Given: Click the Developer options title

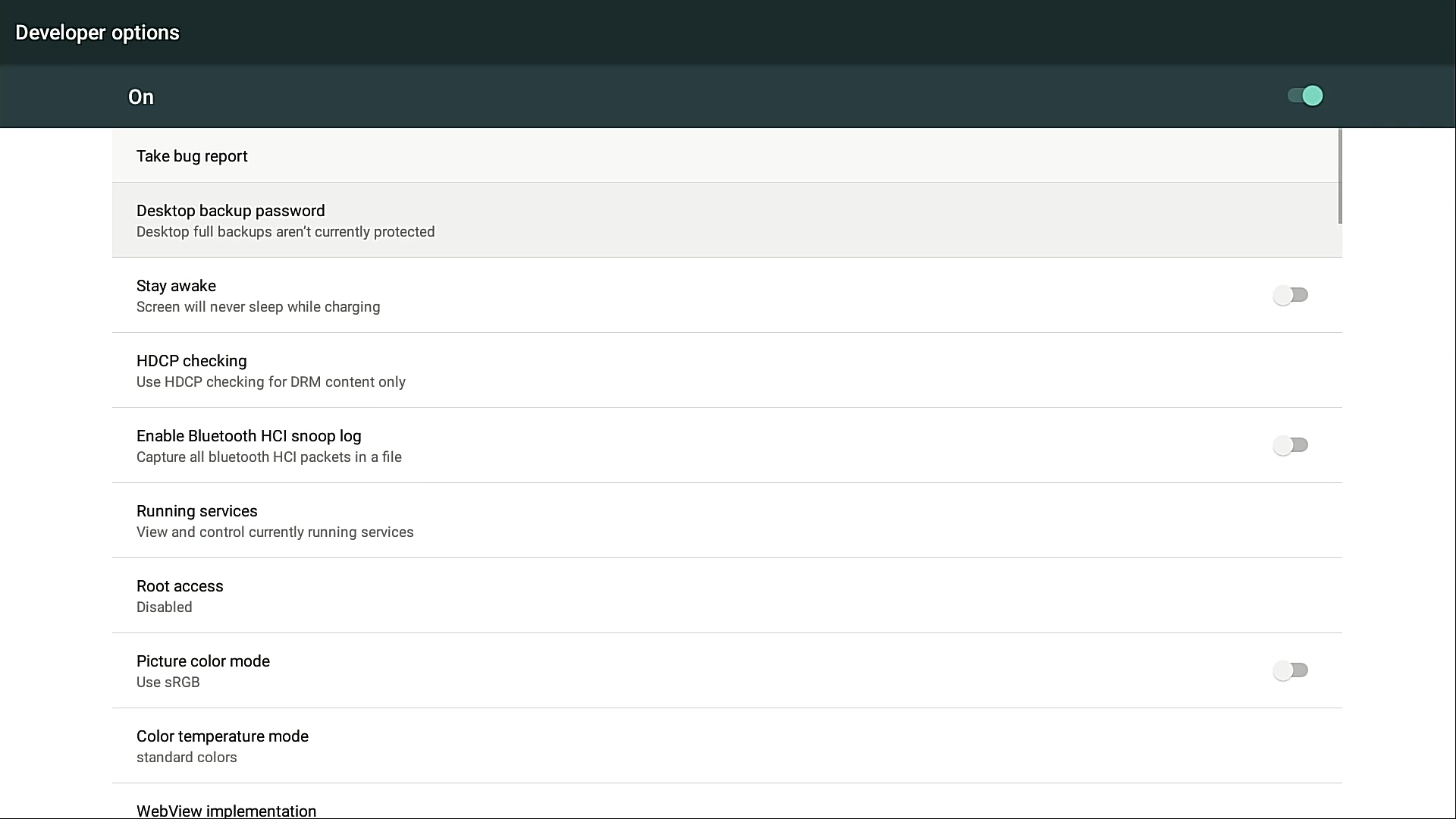Looking at the screenshot, I should click(97, 33).
